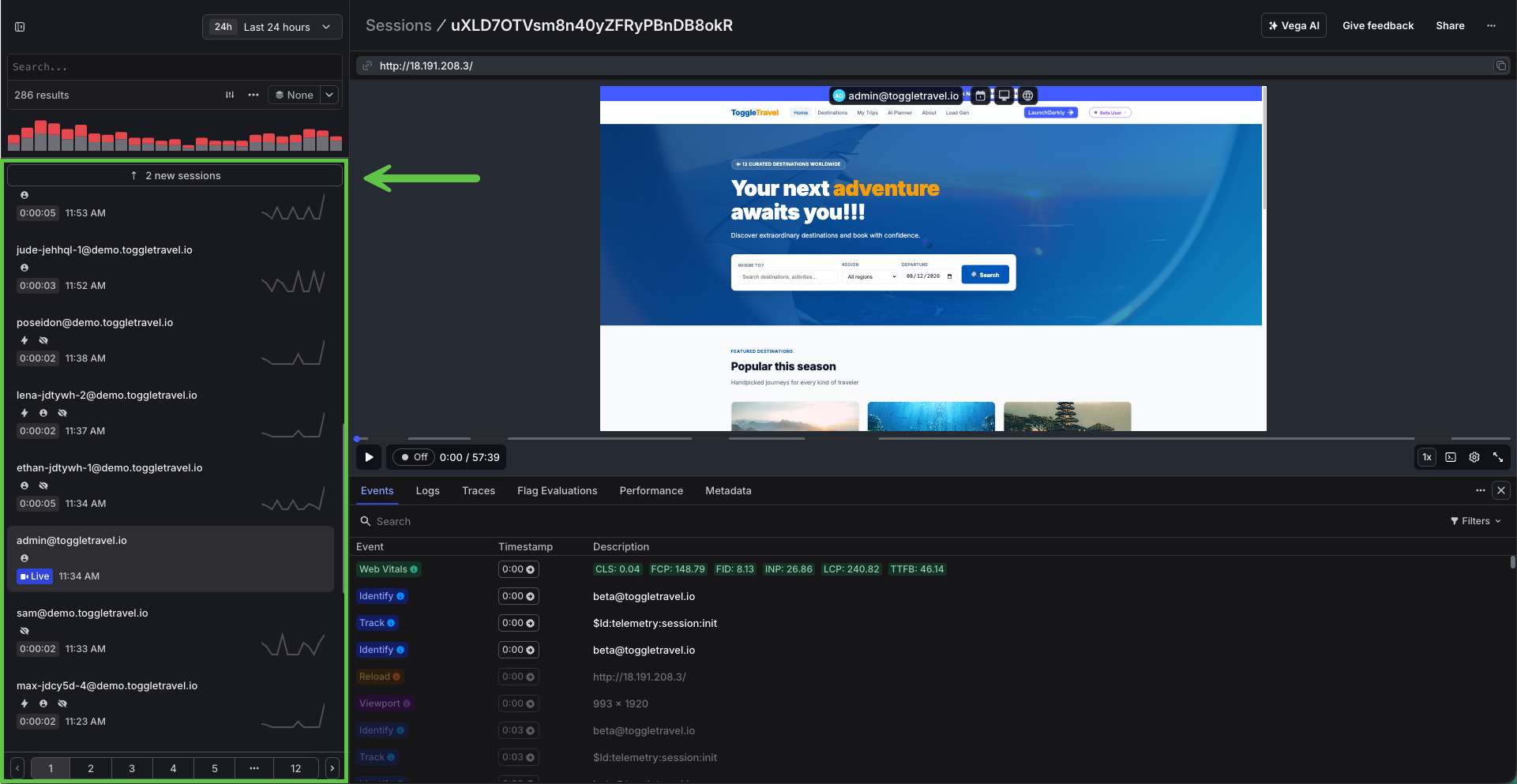
Task: Toggle hidden-eye icon on lena-jdtywh-2 session
Action: pos(62,413)
